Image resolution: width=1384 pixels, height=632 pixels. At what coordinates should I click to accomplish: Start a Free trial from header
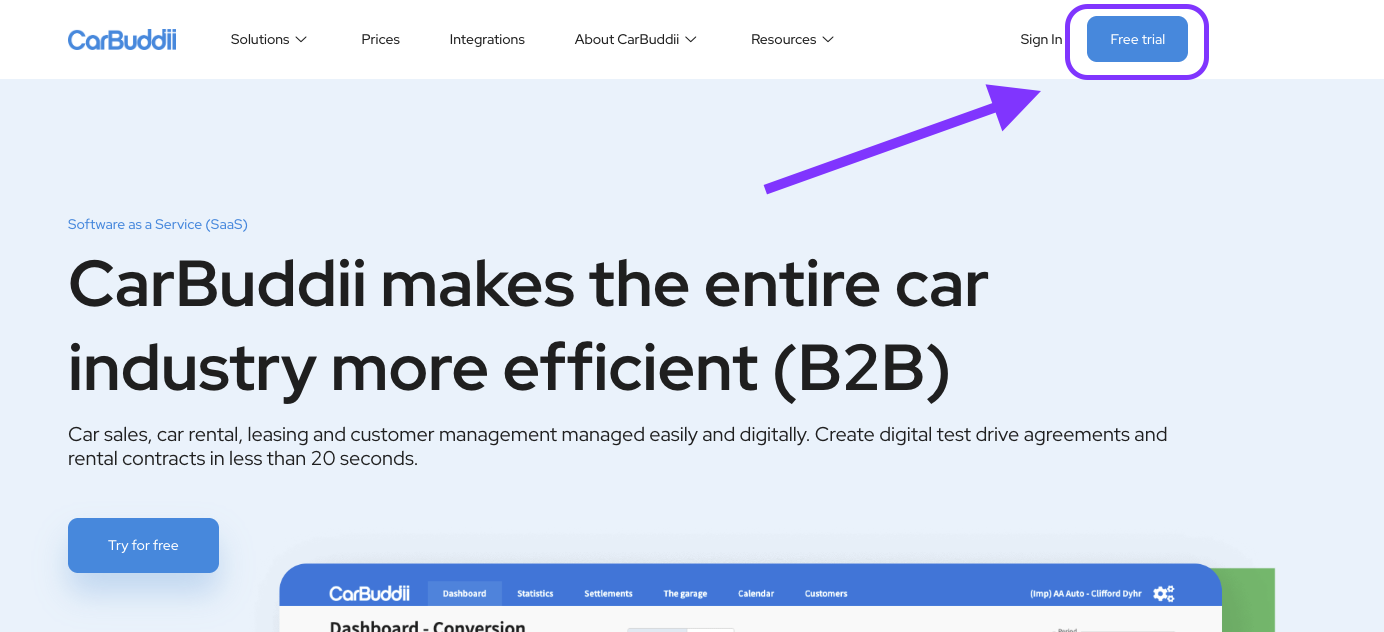(x=1137, y=39)
